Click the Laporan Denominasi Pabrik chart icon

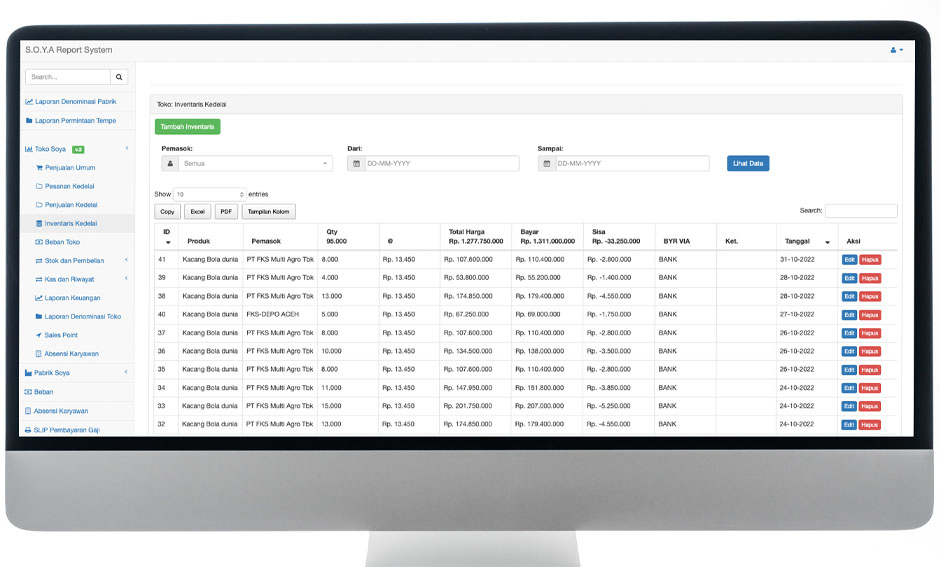(x=29, y=102)
